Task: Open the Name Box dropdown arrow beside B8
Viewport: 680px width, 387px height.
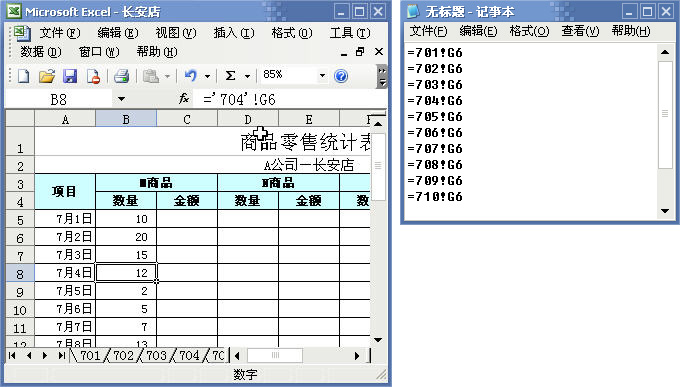Action: (121, 99)
